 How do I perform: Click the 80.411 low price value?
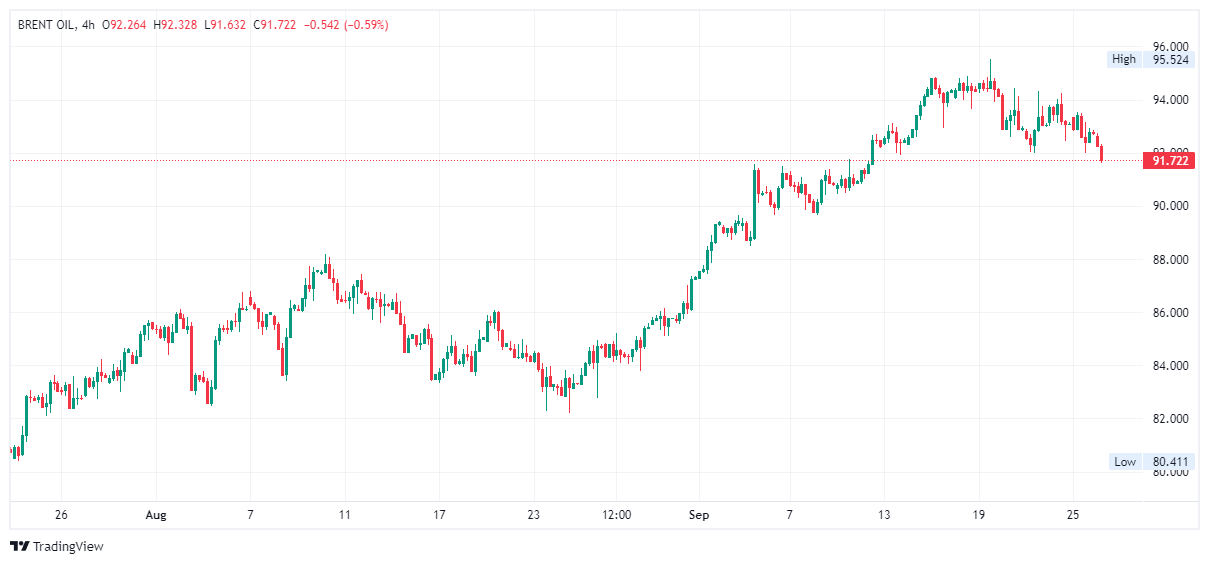(1170, 462)
